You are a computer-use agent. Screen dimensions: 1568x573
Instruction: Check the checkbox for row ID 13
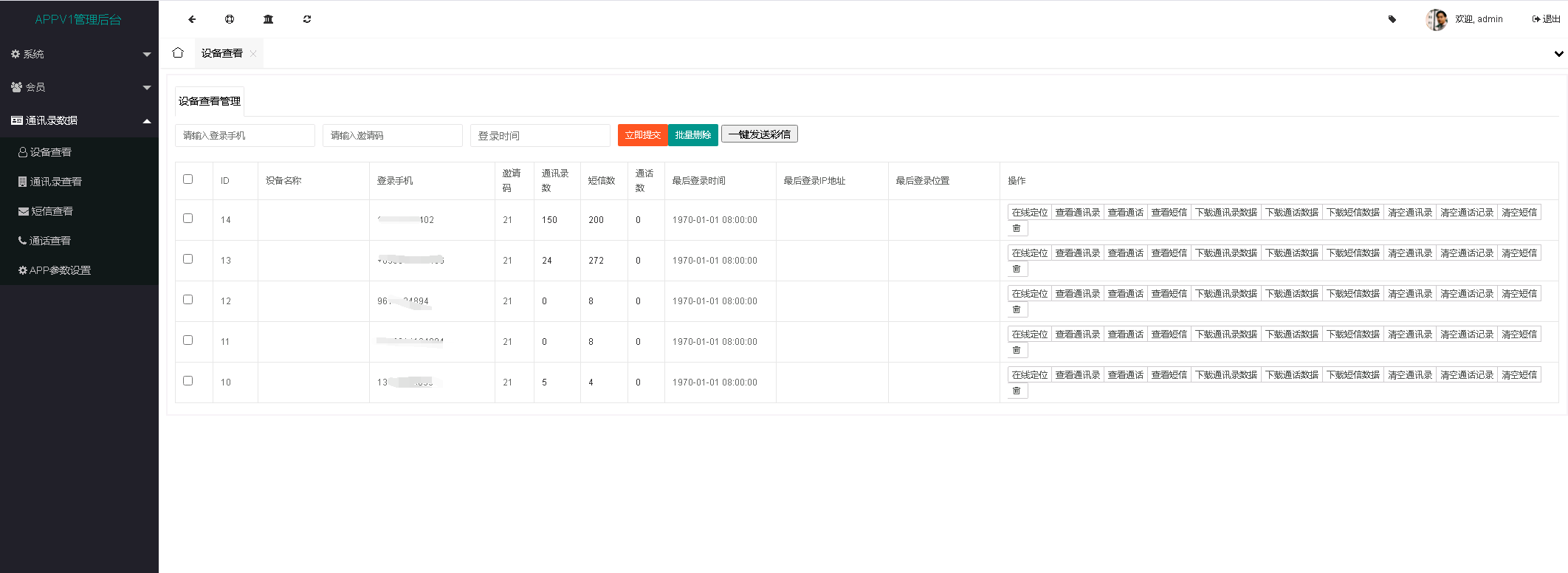pos(188,259)
